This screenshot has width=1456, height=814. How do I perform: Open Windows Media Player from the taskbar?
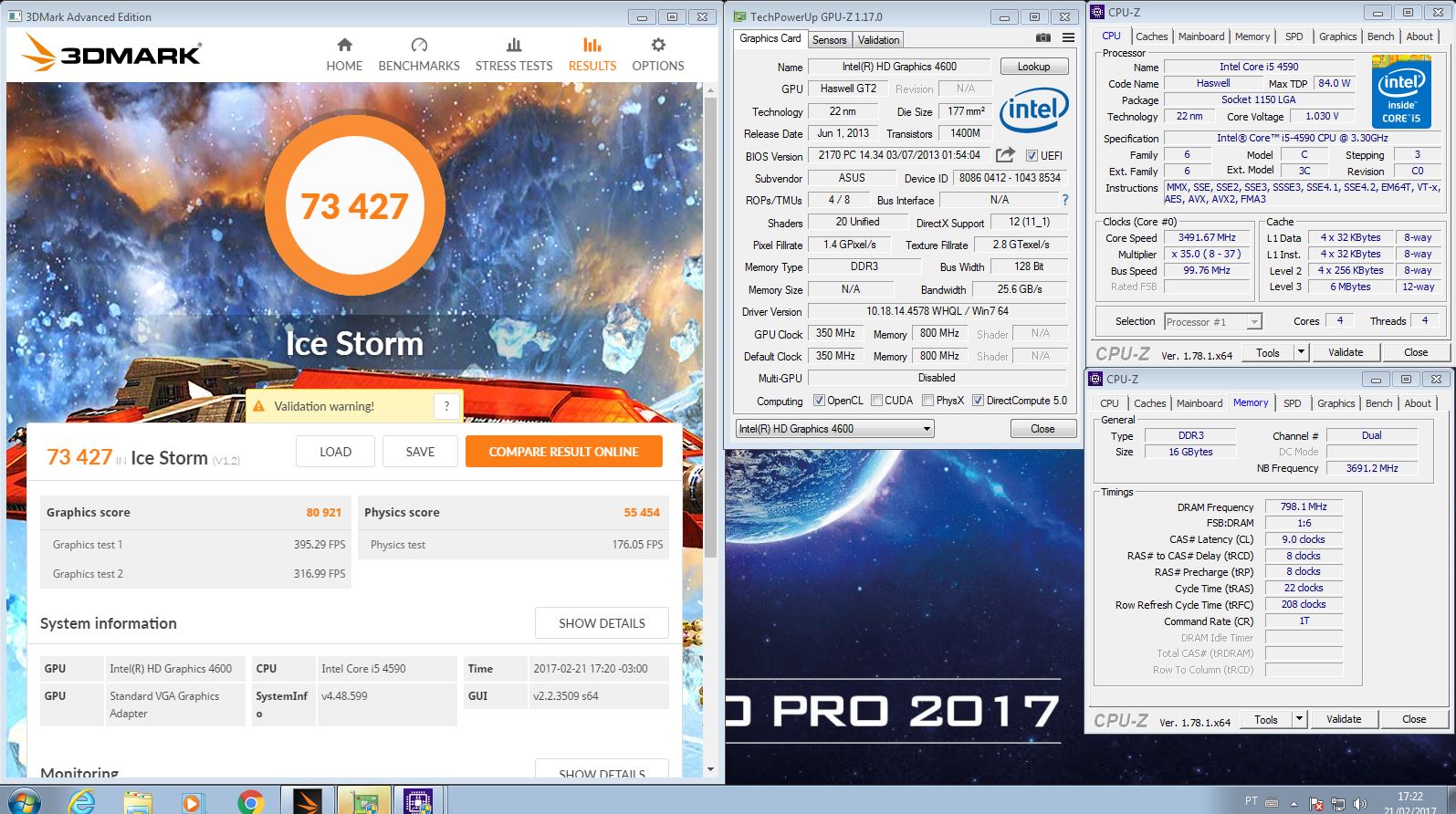[x=192, y=801]
